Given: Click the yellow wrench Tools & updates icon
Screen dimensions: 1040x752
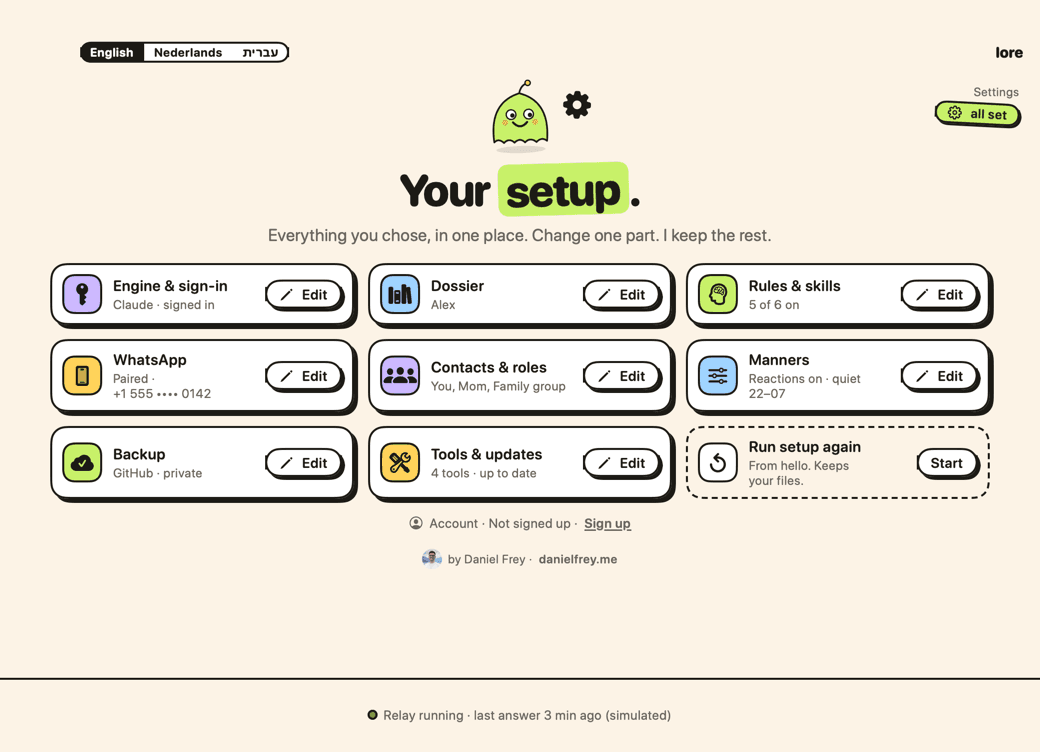Looking at the screenshot, I should click(400, 462).
